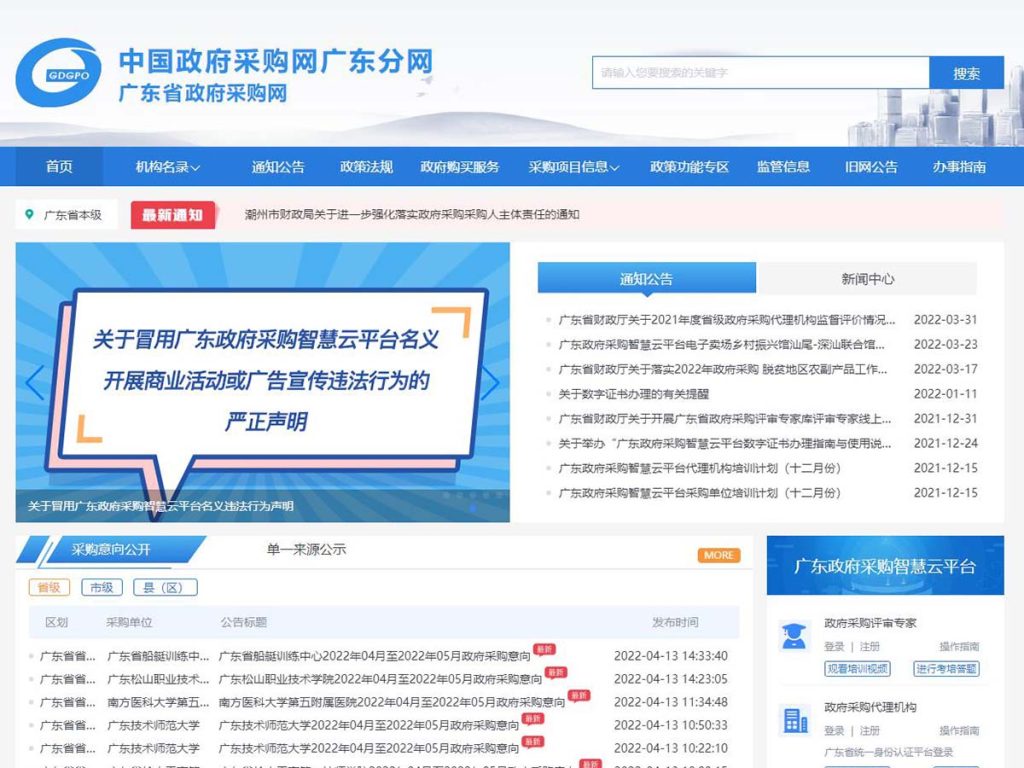Click 最新 badge on 广东省船艇训练中心 row

click(x=545, y=649)
